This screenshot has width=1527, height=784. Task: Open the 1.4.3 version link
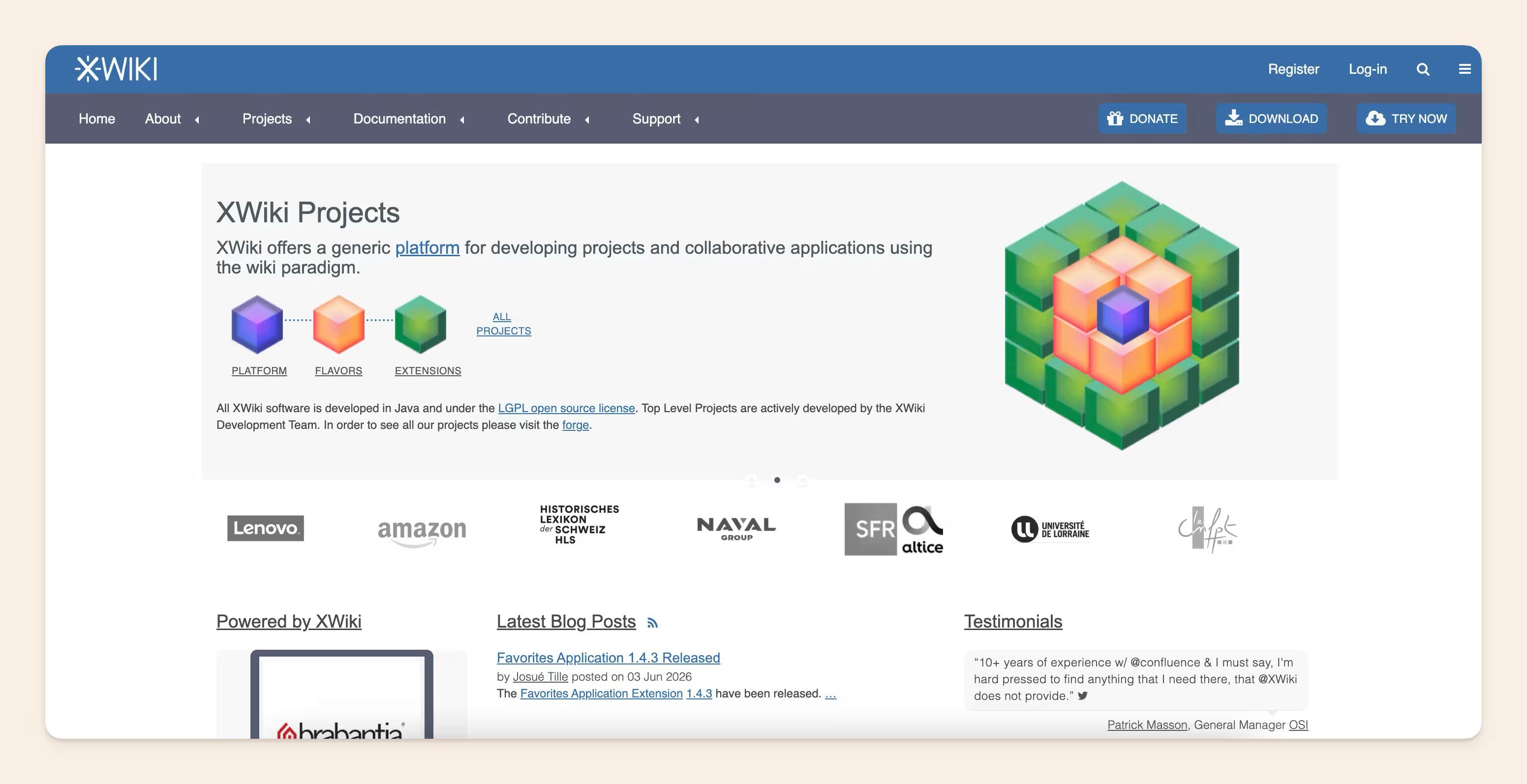[x=699, y=694]
